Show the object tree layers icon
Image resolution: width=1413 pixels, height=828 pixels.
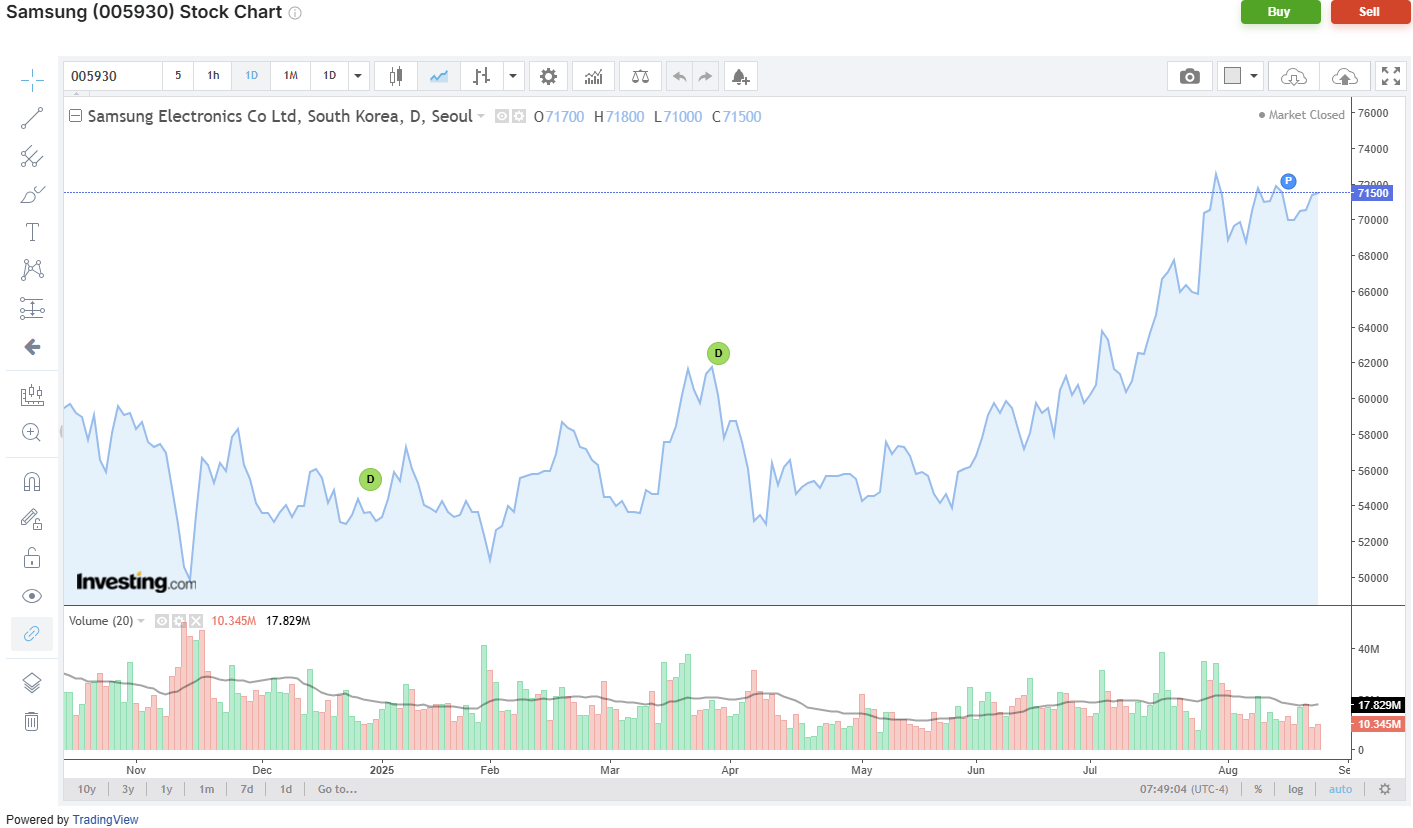(x=32, y=683)
